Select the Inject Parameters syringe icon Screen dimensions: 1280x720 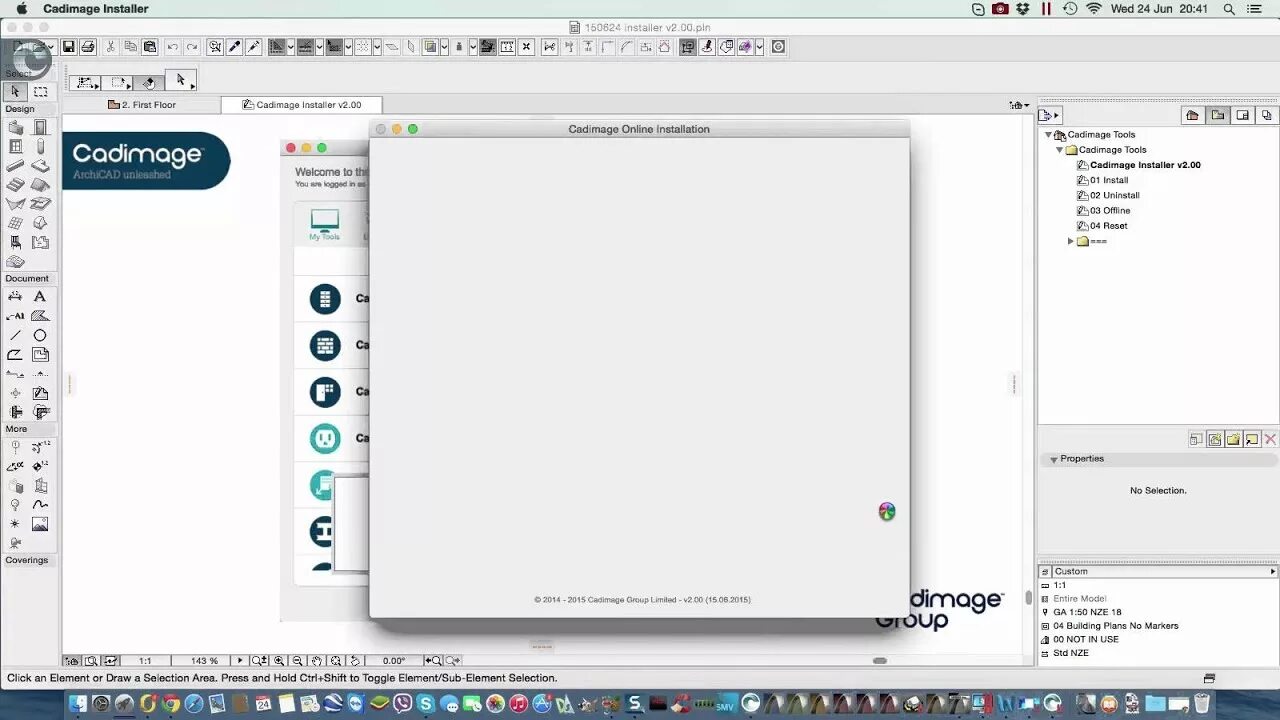[x=254, y=47]
